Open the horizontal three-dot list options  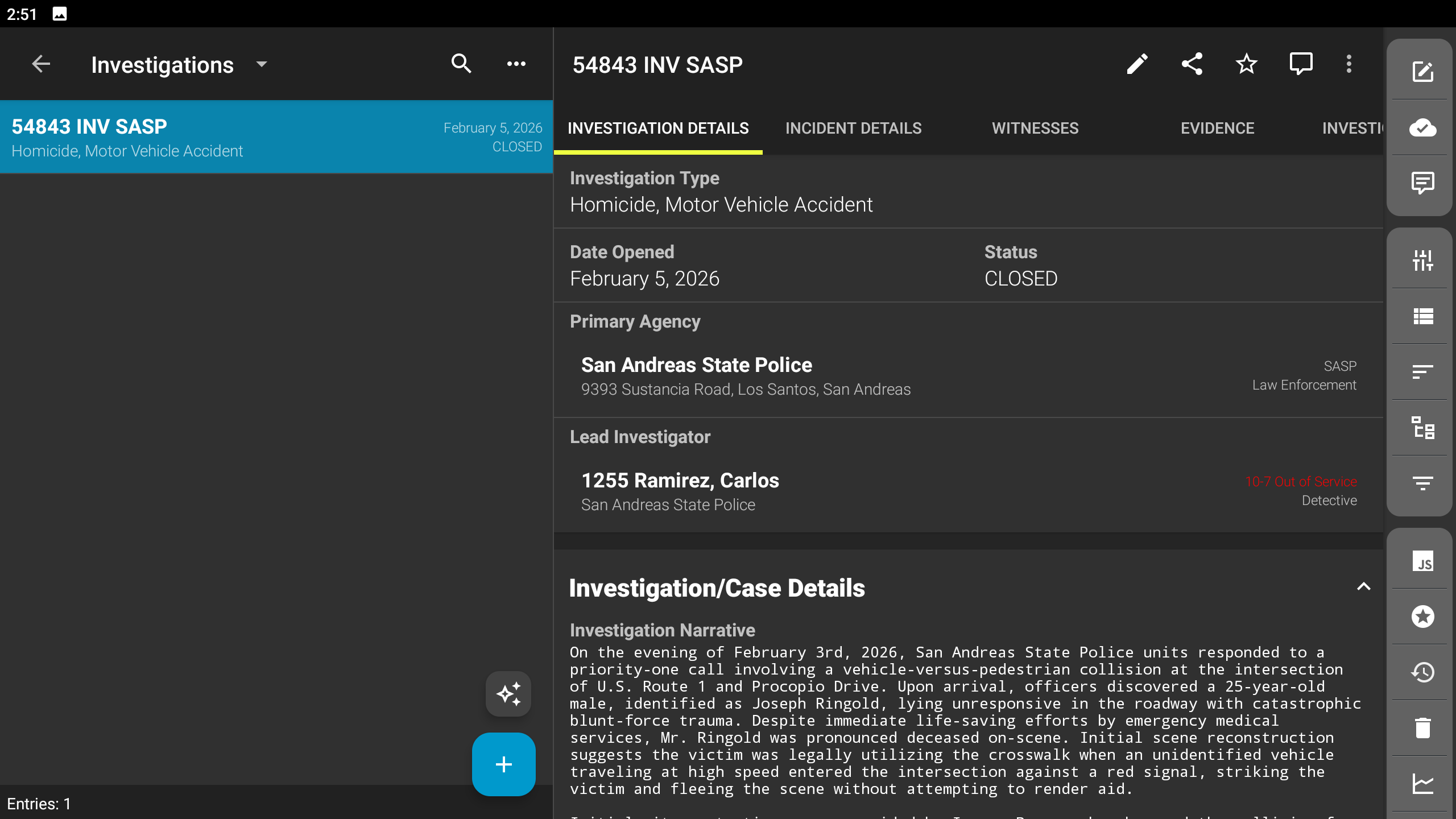tap(516, 64)
